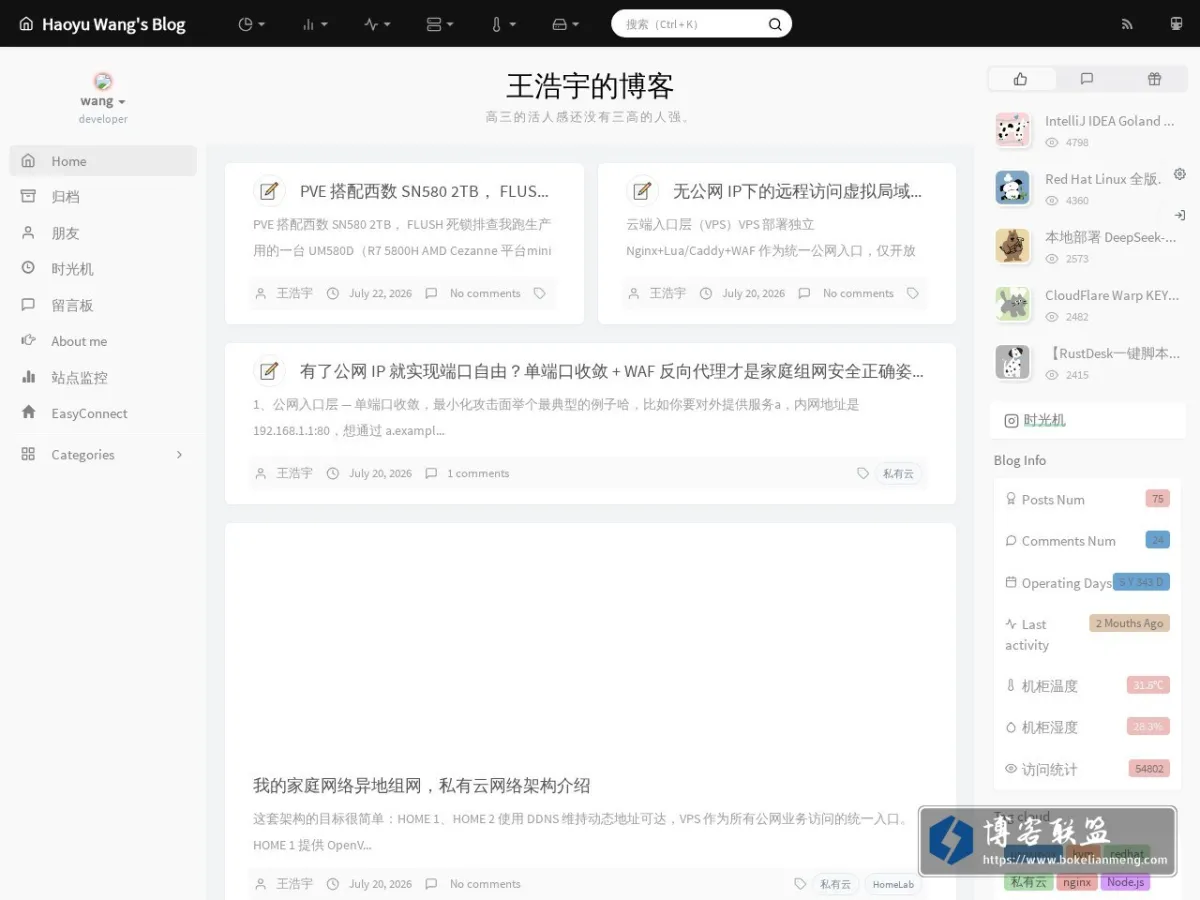Open 留言板 message board in sidebar
The height and width of the screenshot is (900, 1200).
coord(103,305)
